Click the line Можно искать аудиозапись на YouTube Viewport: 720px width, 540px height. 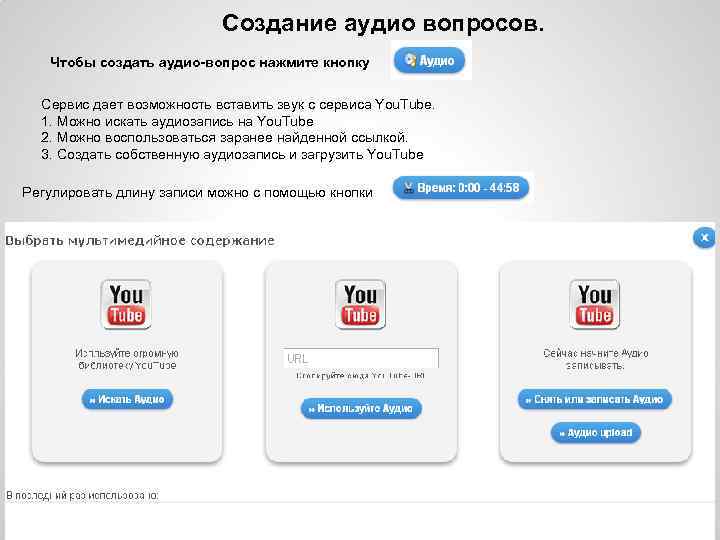[x=177, y=122]
